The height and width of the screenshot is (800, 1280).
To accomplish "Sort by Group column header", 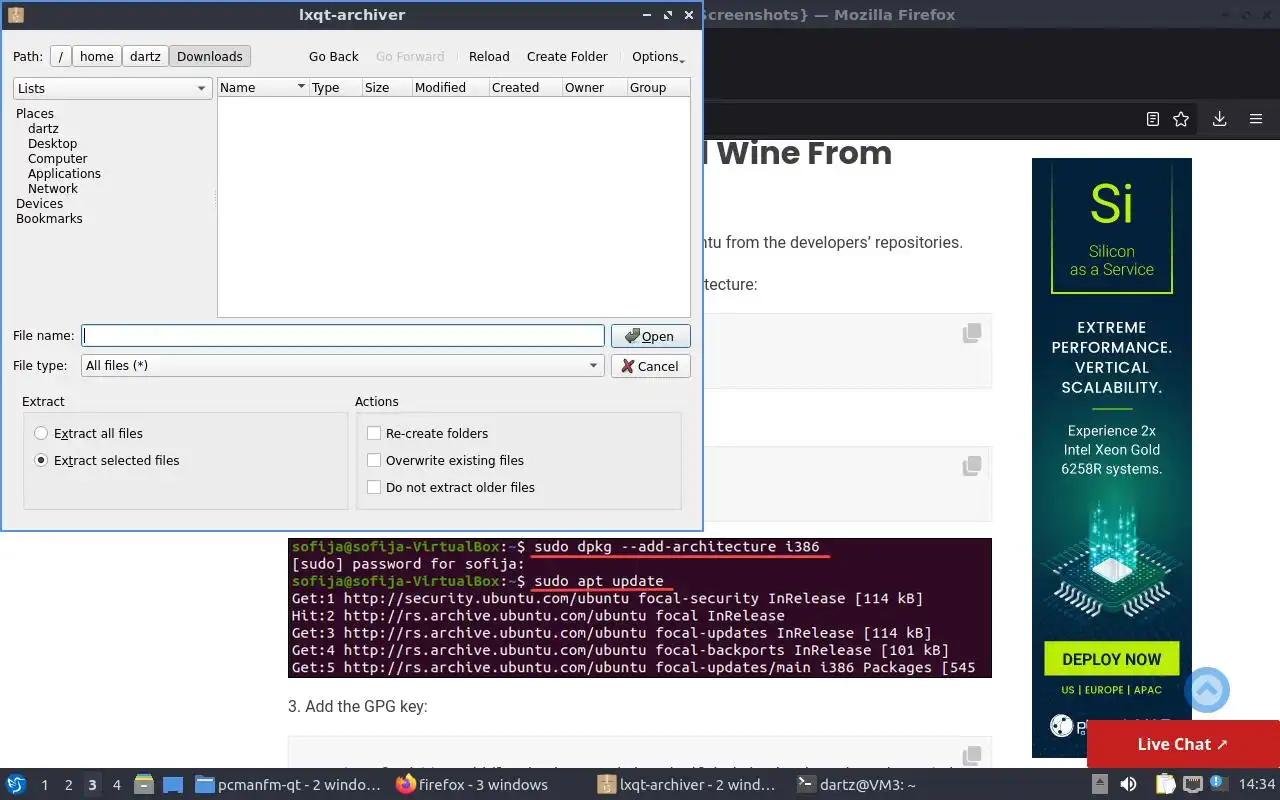I will click(658, 88).
